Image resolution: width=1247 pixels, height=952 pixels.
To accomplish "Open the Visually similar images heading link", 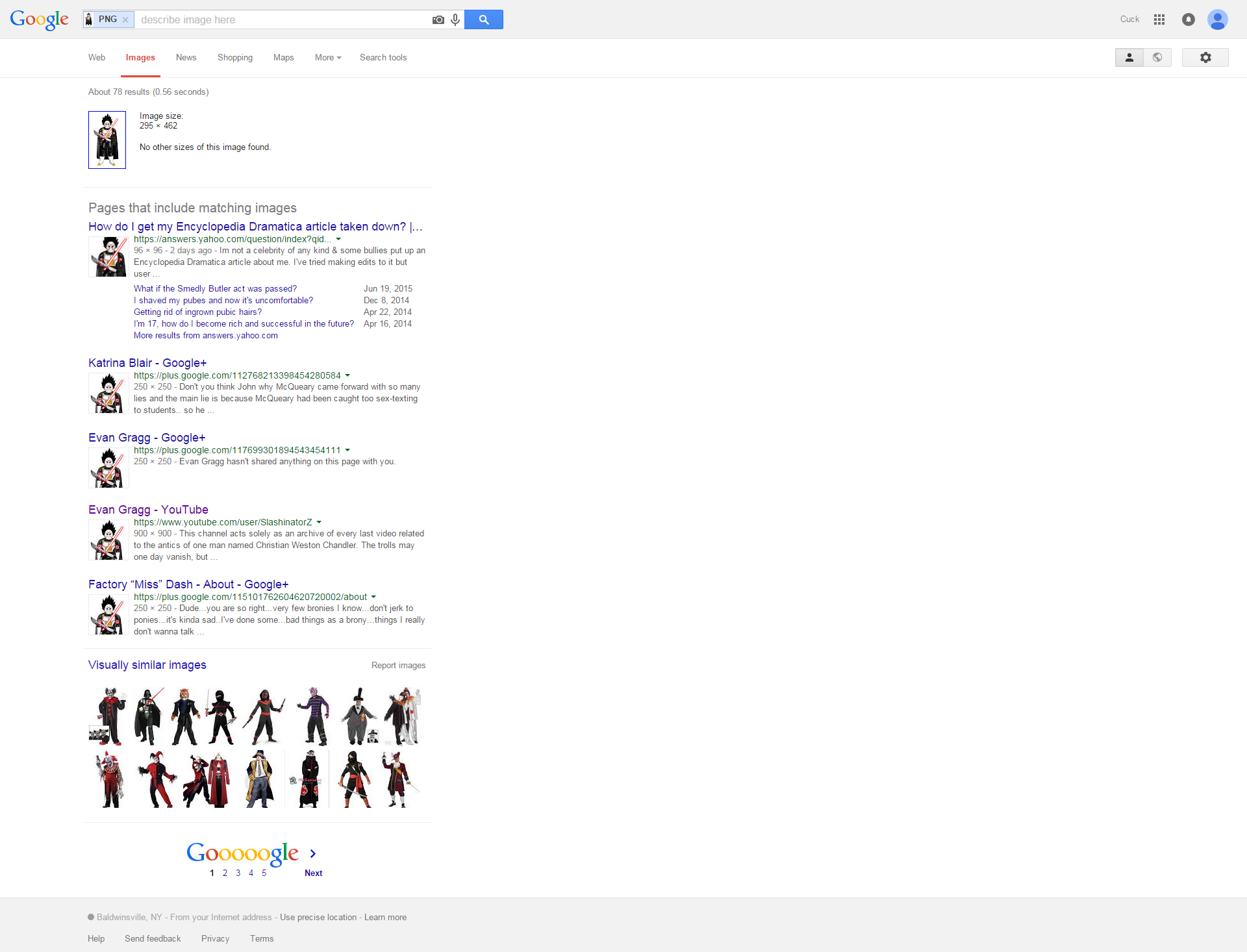I will pos(147,665).
